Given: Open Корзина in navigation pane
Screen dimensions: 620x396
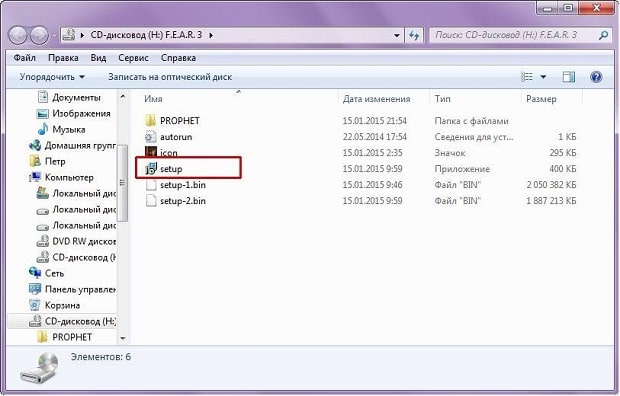Looking at the screenshot, I should coord(62,305).
